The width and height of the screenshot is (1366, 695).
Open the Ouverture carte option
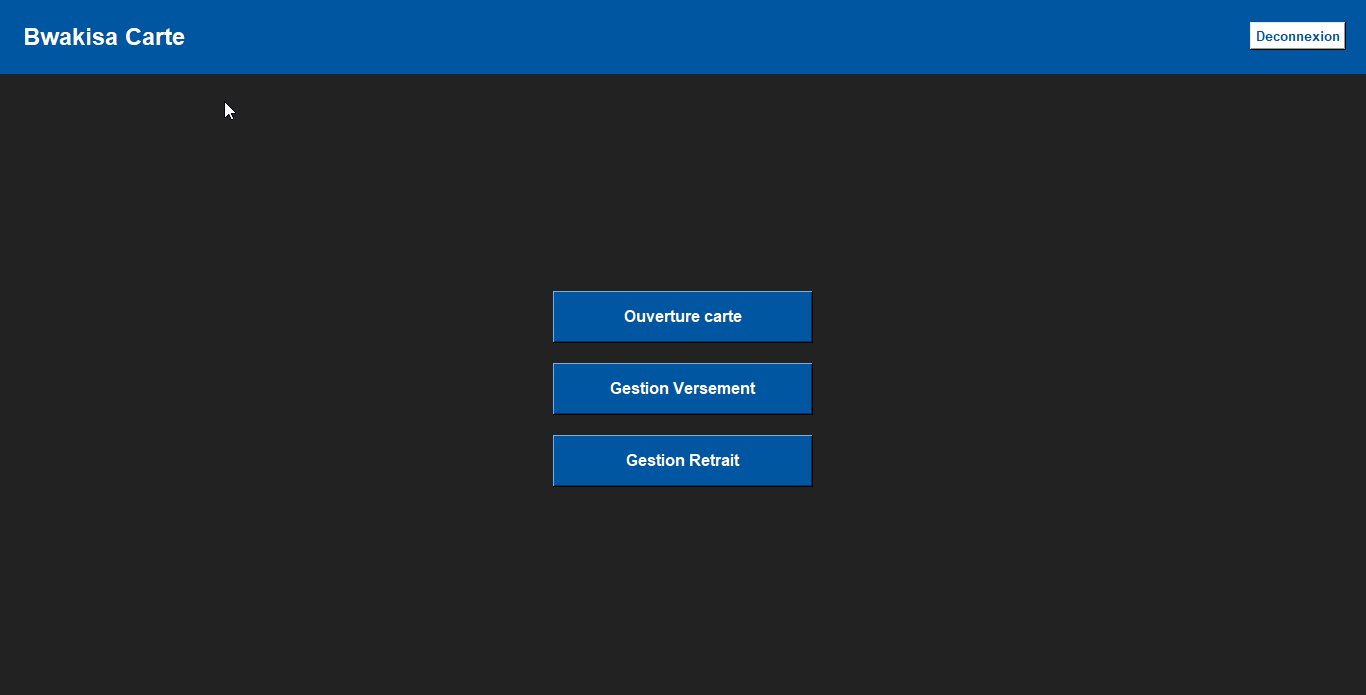pyautogui.click(x=682, y=316)
